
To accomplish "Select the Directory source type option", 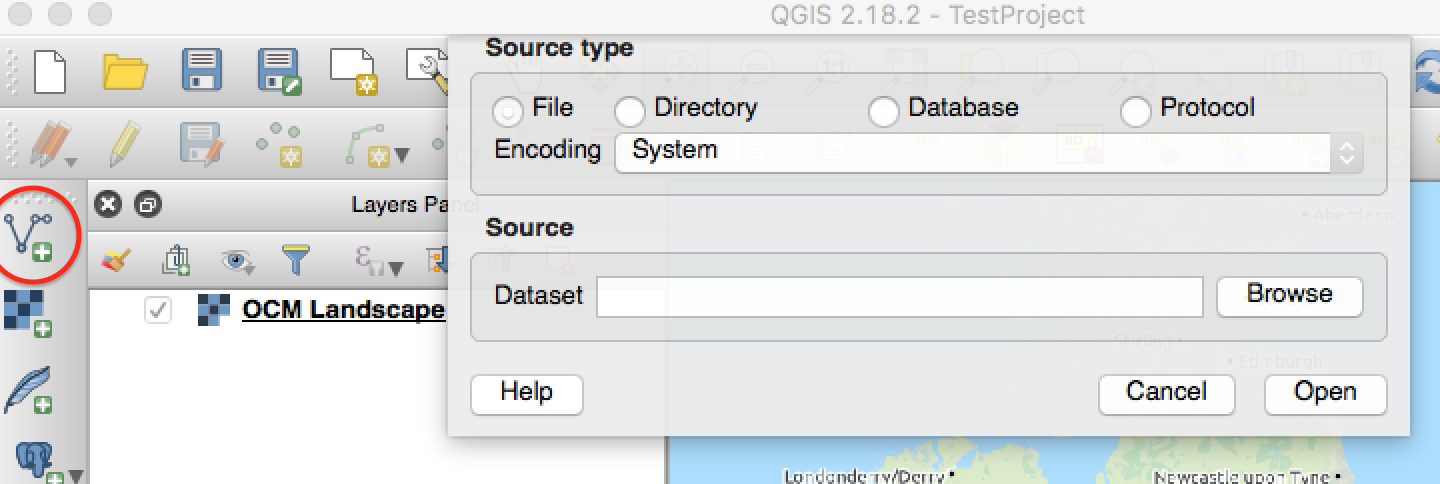I will tap(630, 111).
